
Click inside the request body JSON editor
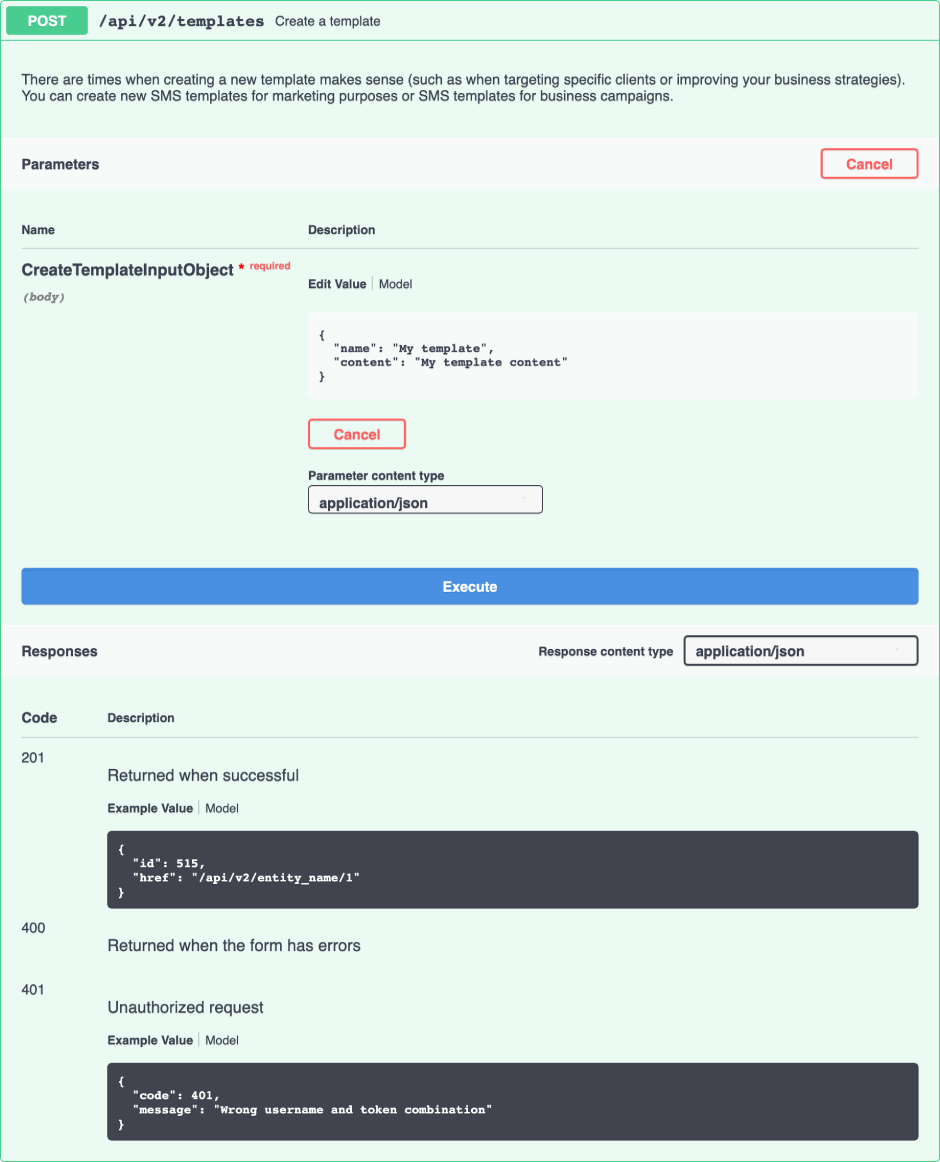612,355
